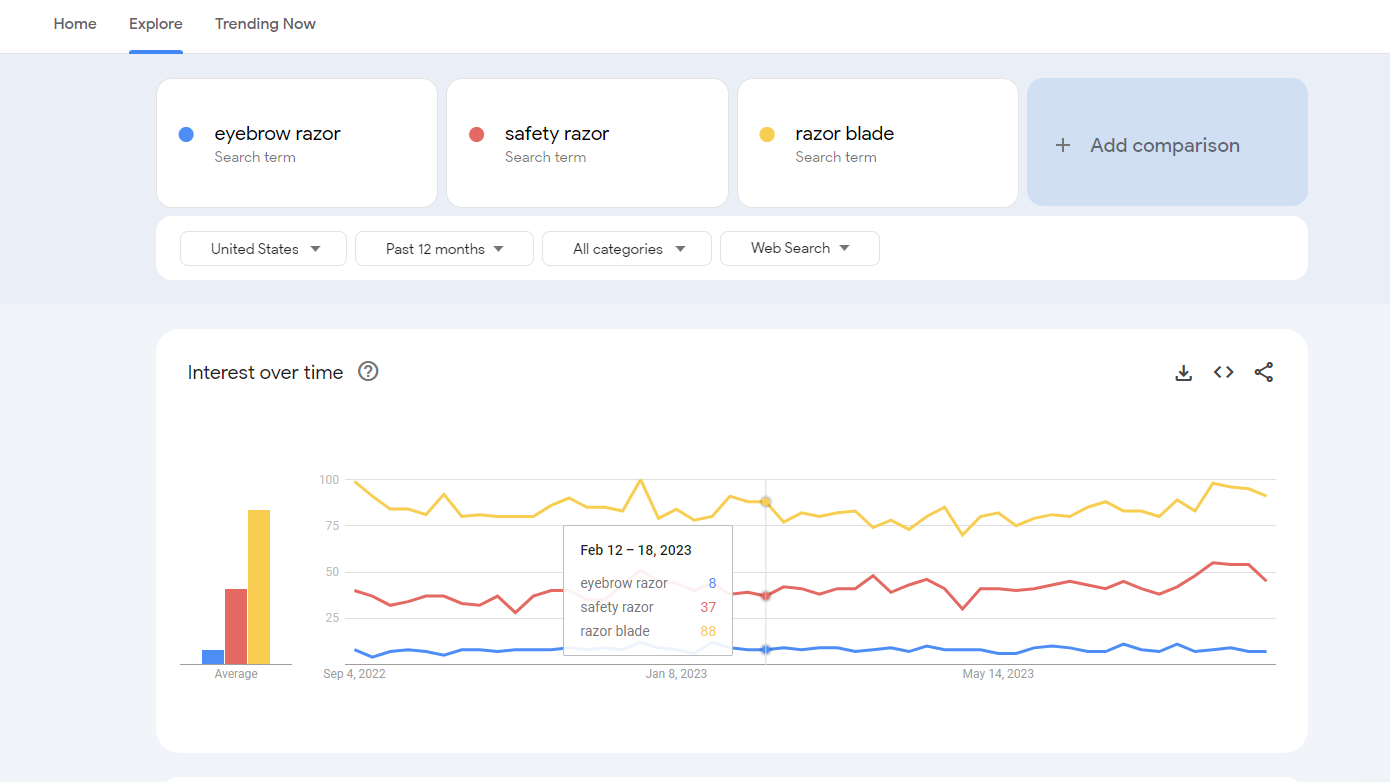Go to the Home tab
Viewport: 1390px width, 782px height.
(75, 24)
